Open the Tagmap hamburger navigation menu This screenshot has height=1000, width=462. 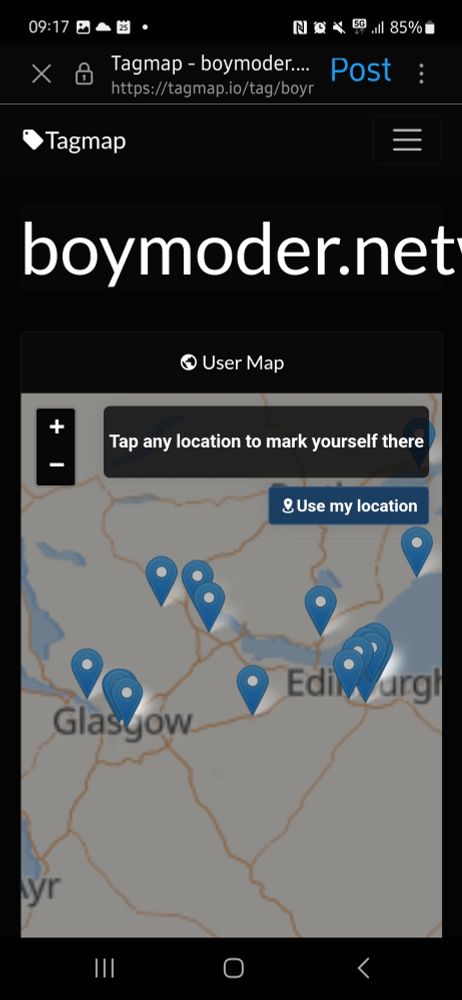coord(407,140)
